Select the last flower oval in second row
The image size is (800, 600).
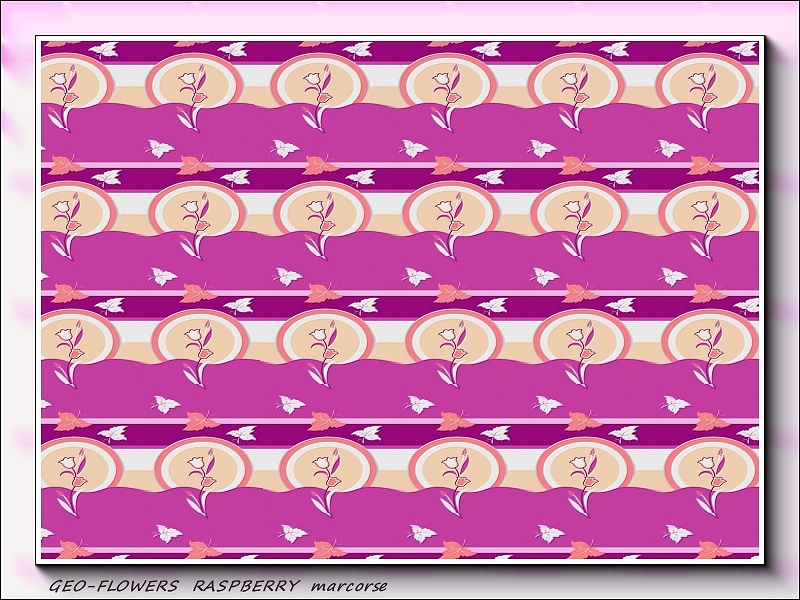706,210
